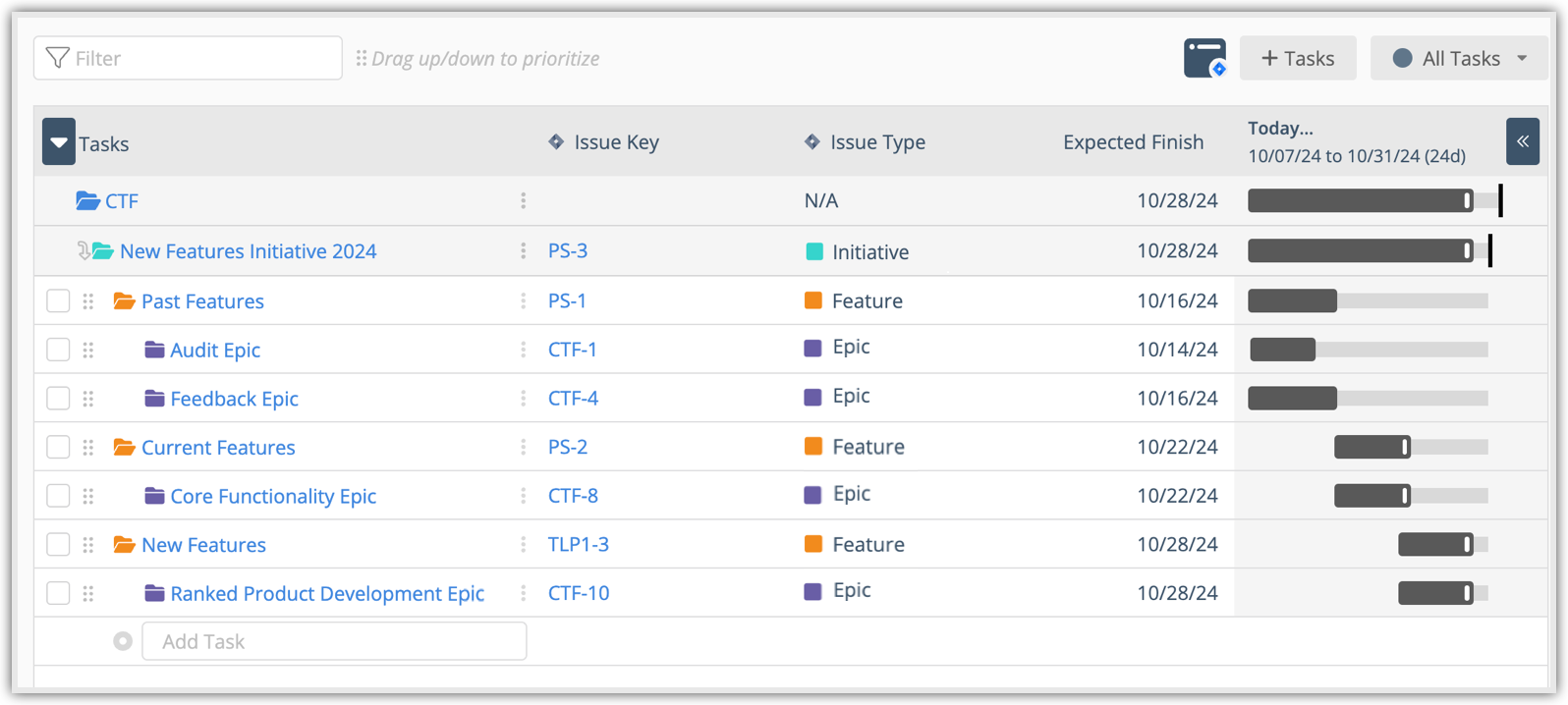Click the Jira board icon beside + Tasks
Viewport: 1568px width, 705px height.
tap(1204, 58)
